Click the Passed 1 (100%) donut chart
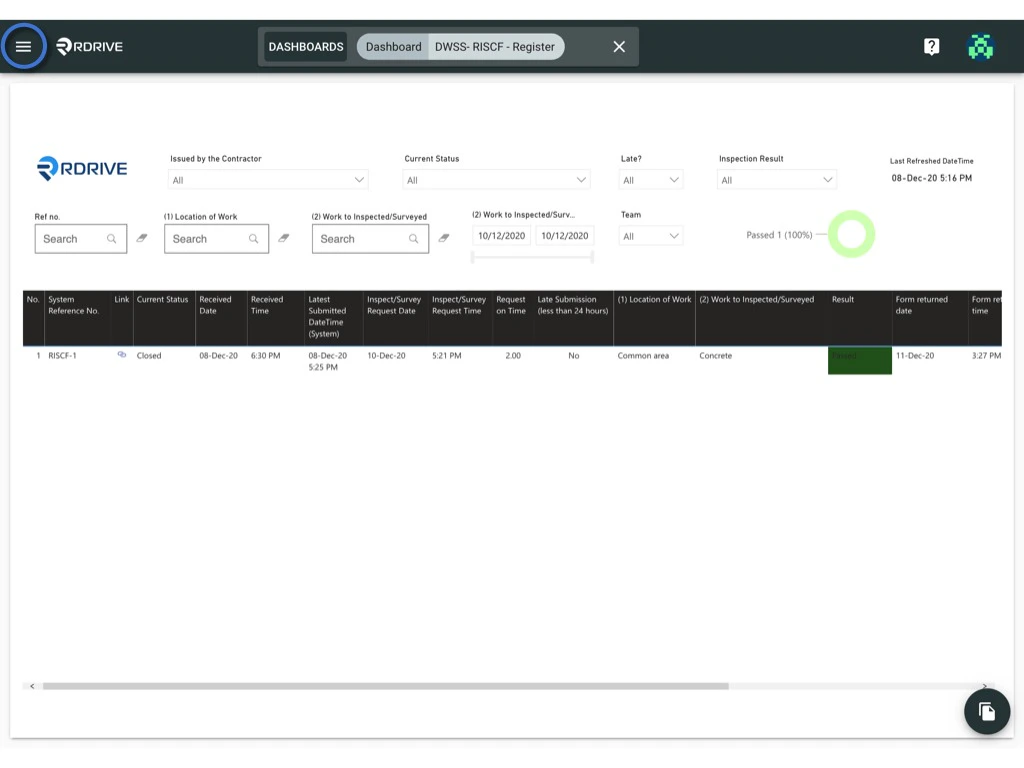Image resolution: width=1024 pixels, height=768 pixels. [x=851, y=233]
